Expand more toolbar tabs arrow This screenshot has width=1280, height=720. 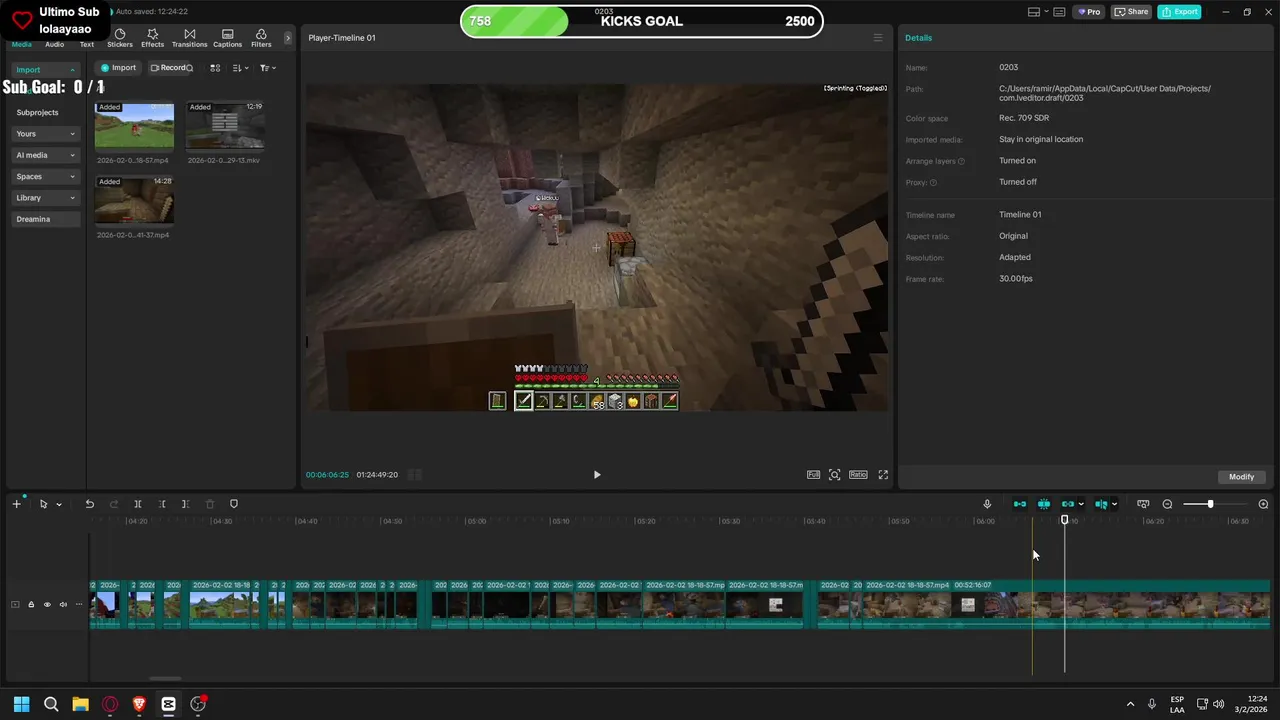point(288,38)
